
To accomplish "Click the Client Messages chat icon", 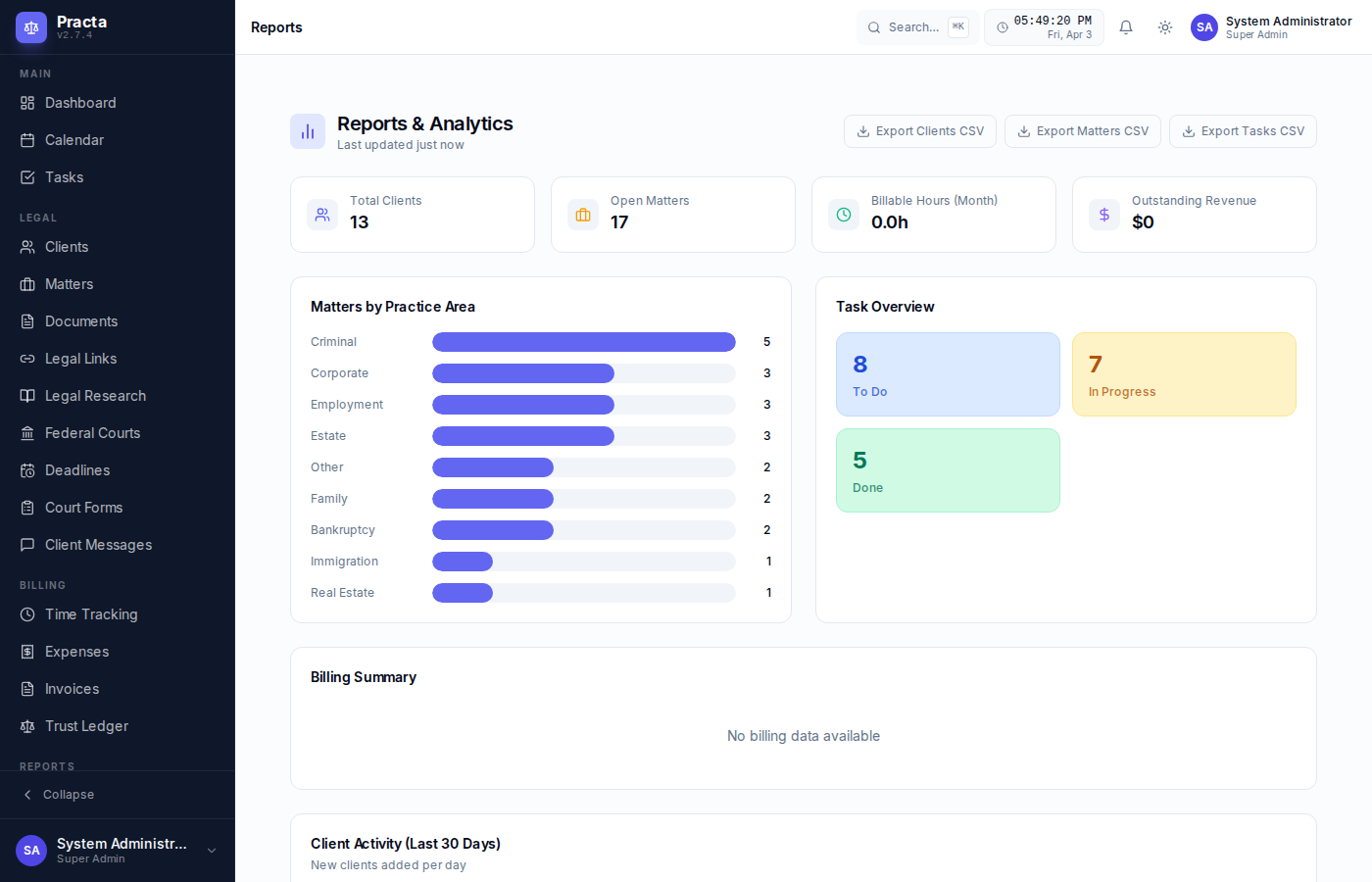I will coord(27,545).
